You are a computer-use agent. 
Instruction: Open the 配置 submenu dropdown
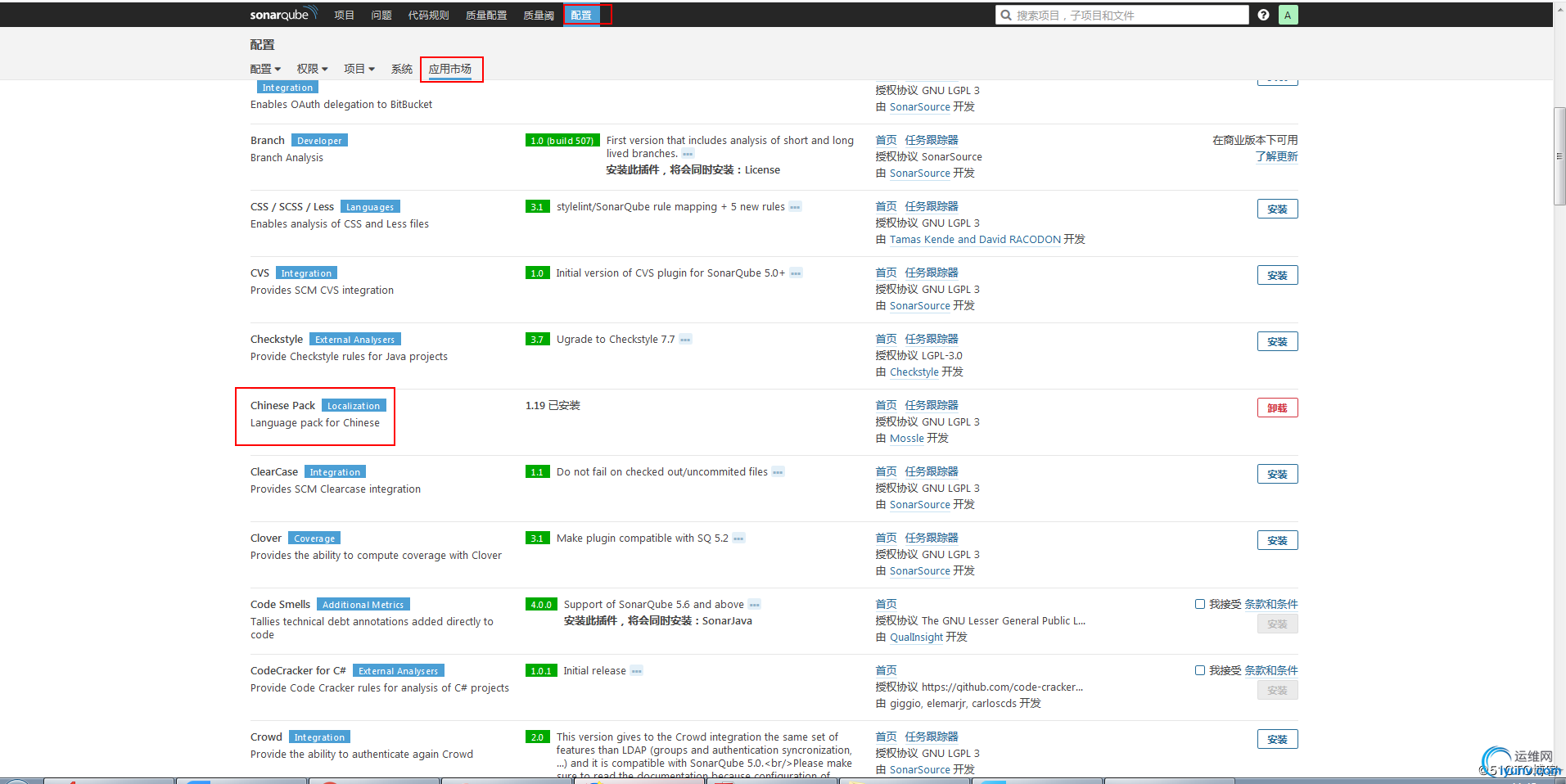[x=265, y=69]
